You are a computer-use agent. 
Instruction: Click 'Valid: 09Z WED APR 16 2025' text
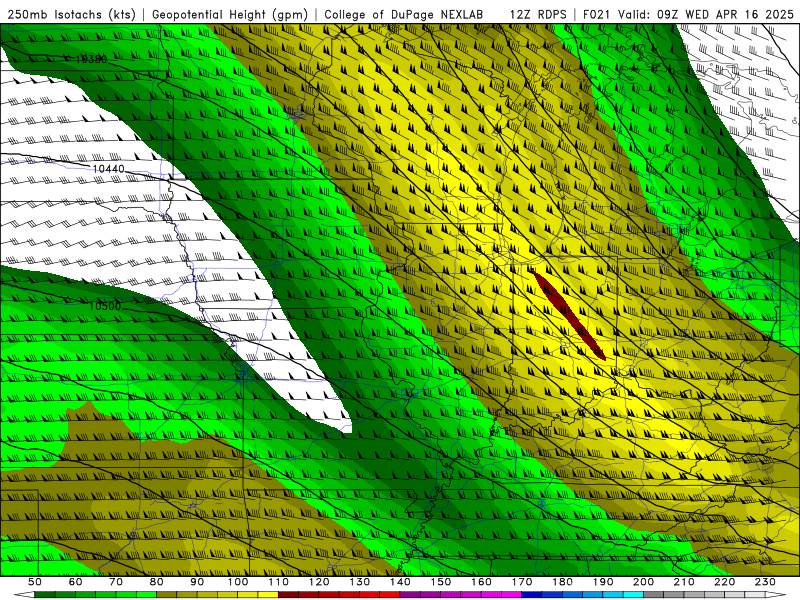(706, 15)
